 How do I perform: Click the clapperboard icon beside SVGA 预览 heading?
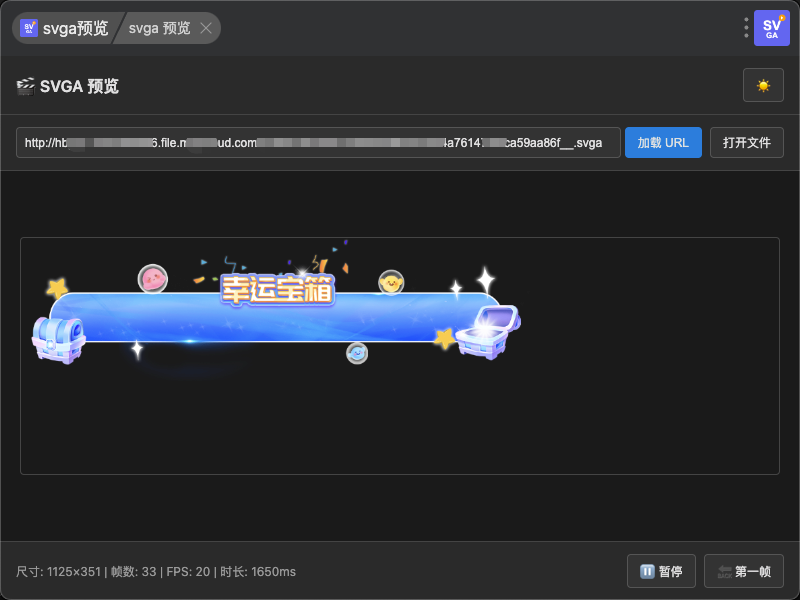pyautogui.click(x=26, y=86)
